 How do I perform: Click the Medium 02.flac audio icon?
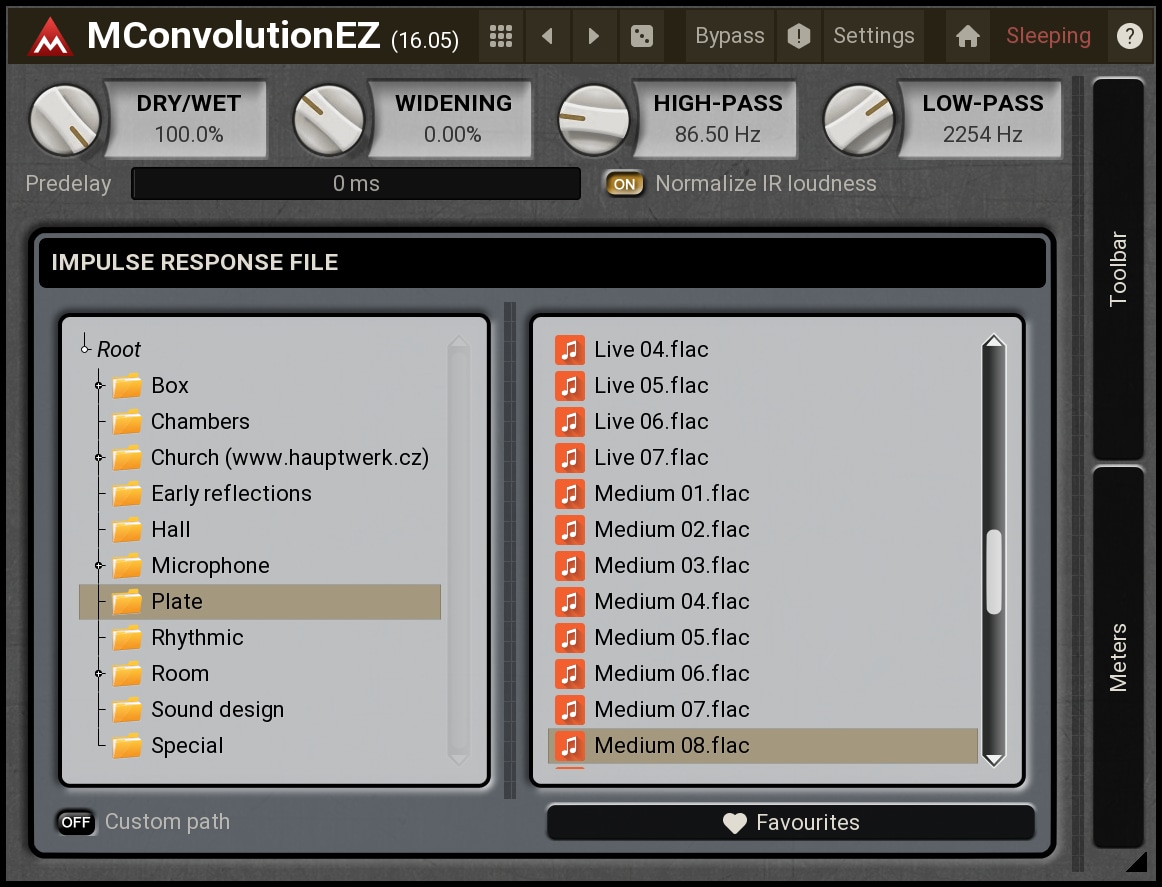coord(570,530)
